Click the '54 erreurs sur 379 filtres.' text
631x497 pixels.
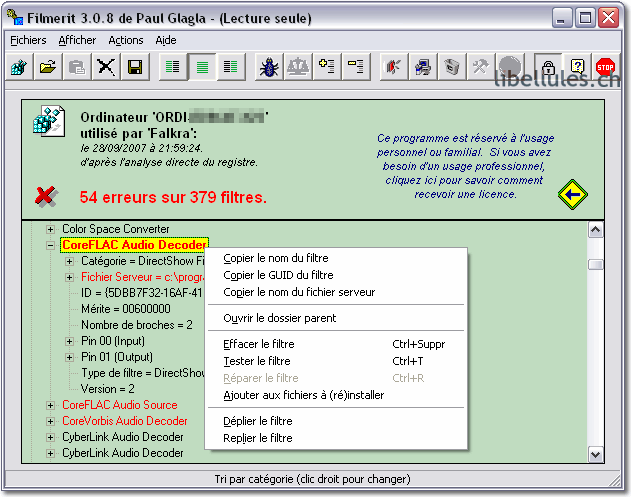(173, 197)
